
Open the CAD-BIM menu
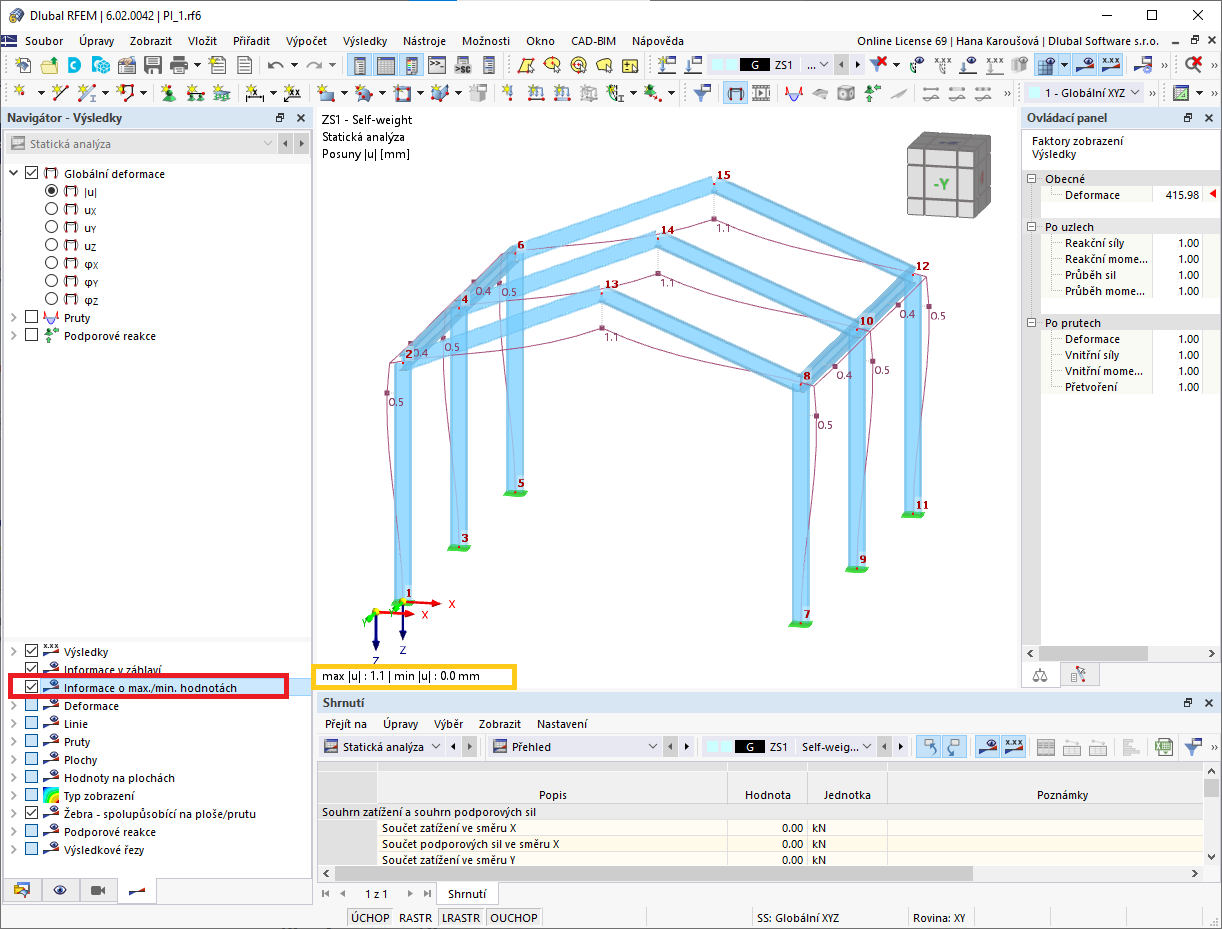[593, 41]
